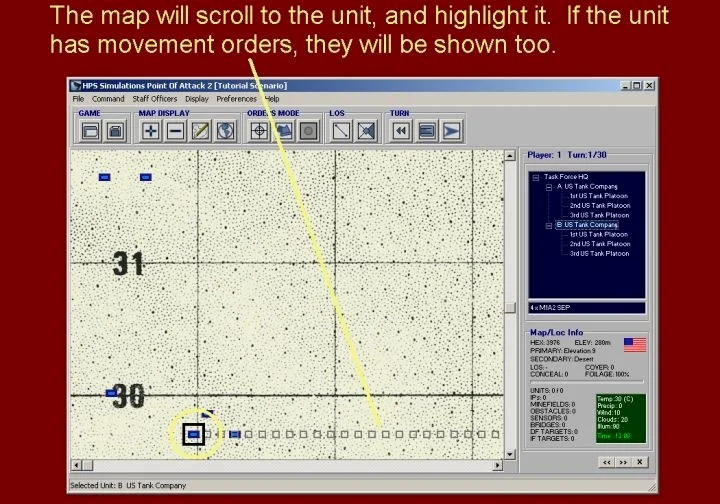Click the 'SECONDARY: Desert' line
Screen dimensions: 720x504
(x=562, y=359)
